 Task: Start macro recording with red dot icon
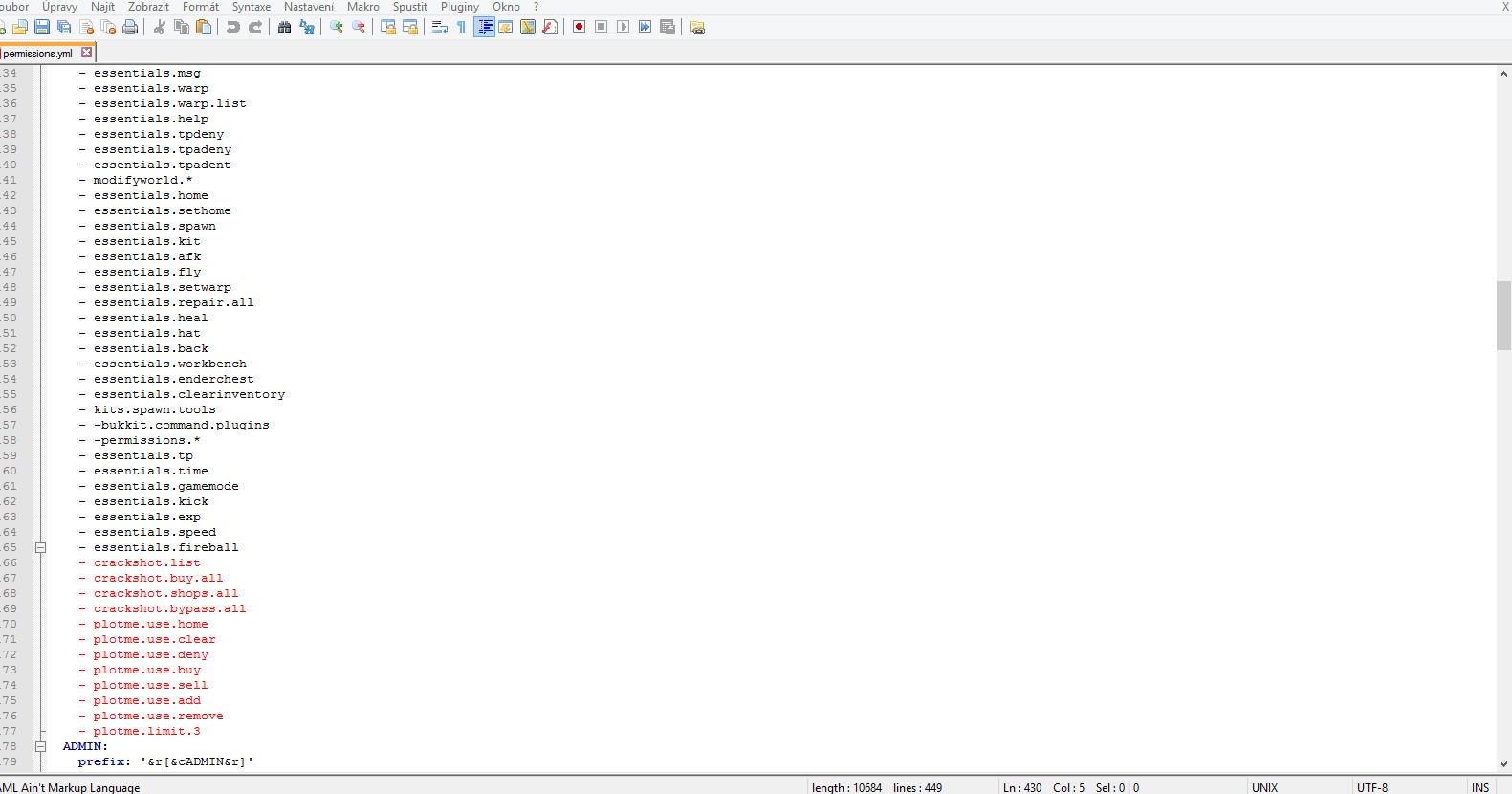(579, 27)
